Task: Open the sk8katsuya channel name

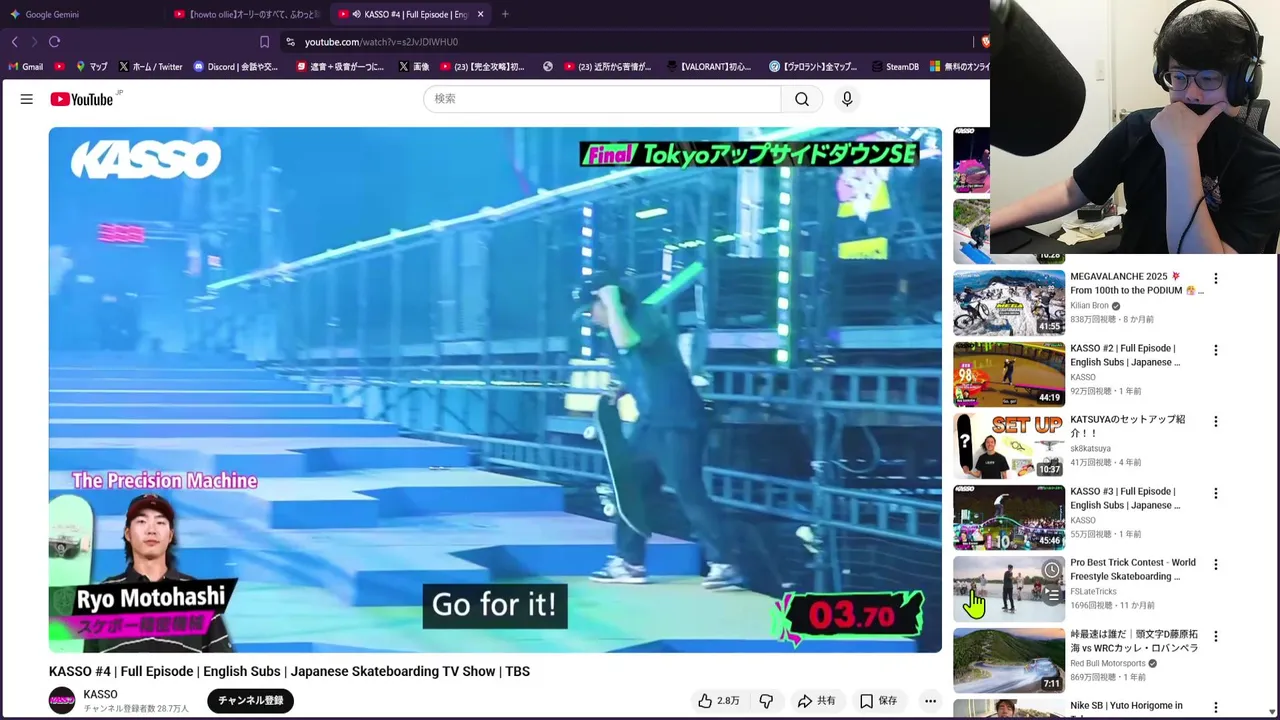Action: (x=1090, y=449)
